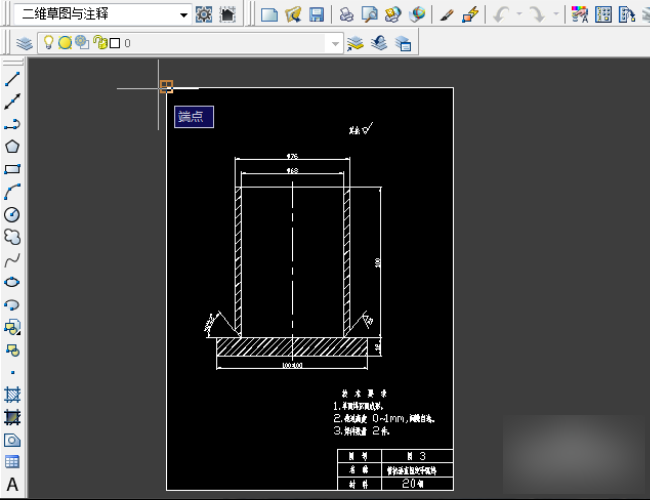Viewport: 650px width, 500px height.
Task: Open the redo history dropdown arrow
Action: point(556,14)
